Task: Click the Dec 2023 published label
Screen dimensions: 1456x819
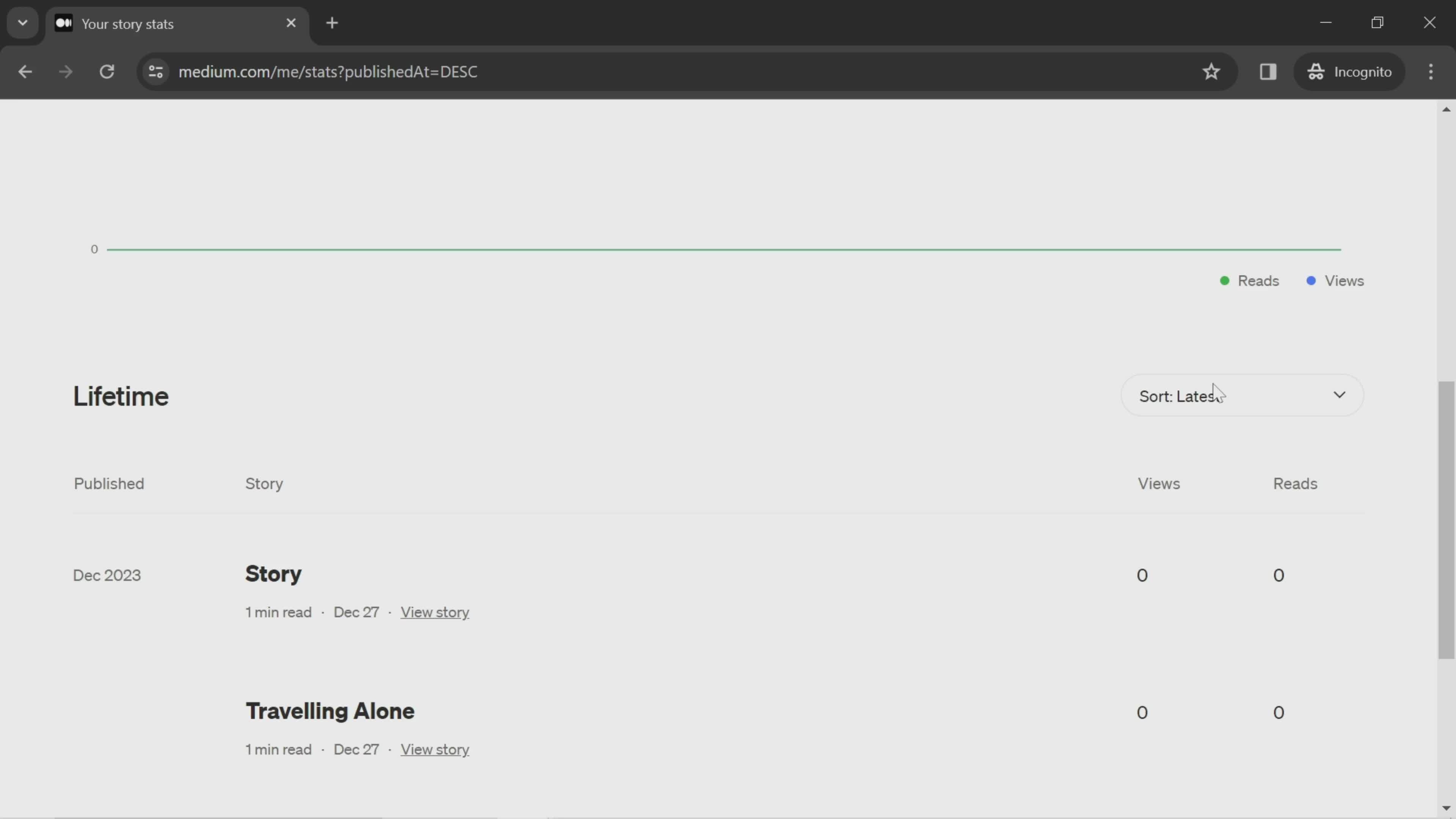Action: pos(107,576)
